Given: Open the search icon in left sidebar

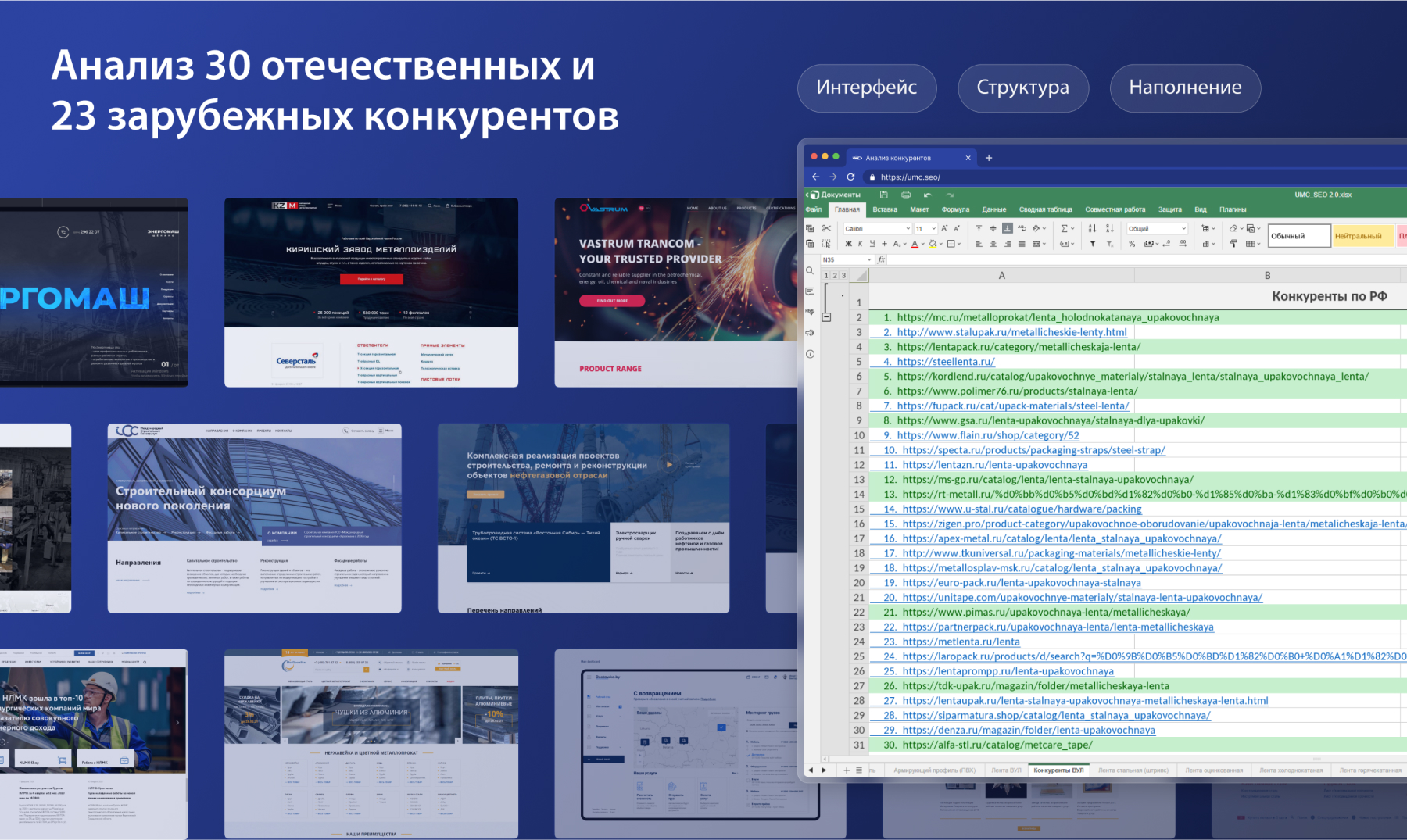Looking at the screenshot, I should (x=810, y=271).
